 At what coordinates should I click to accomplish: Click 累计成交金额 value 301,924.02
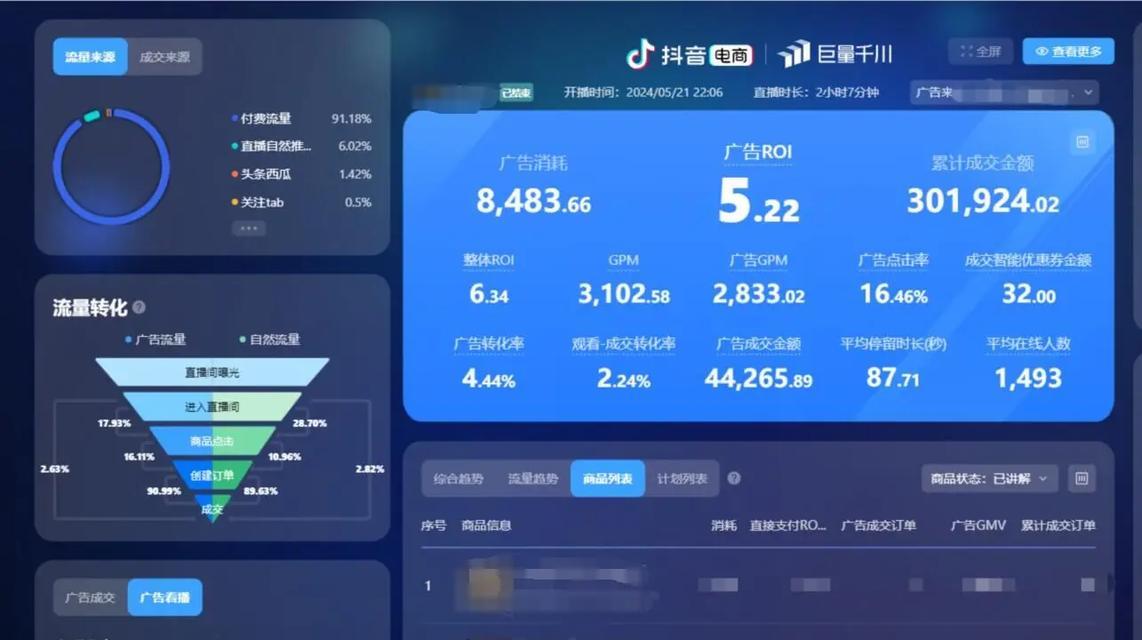coord(982,201)
